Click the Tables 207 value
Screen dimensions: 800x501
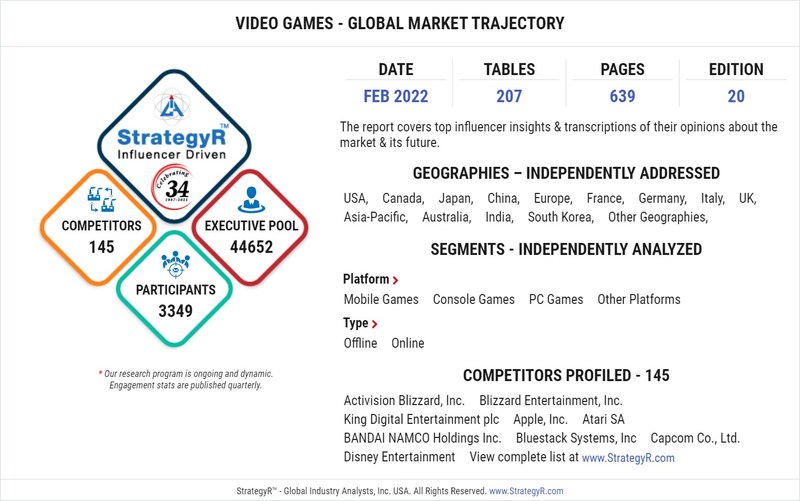[x=509, y=97]
